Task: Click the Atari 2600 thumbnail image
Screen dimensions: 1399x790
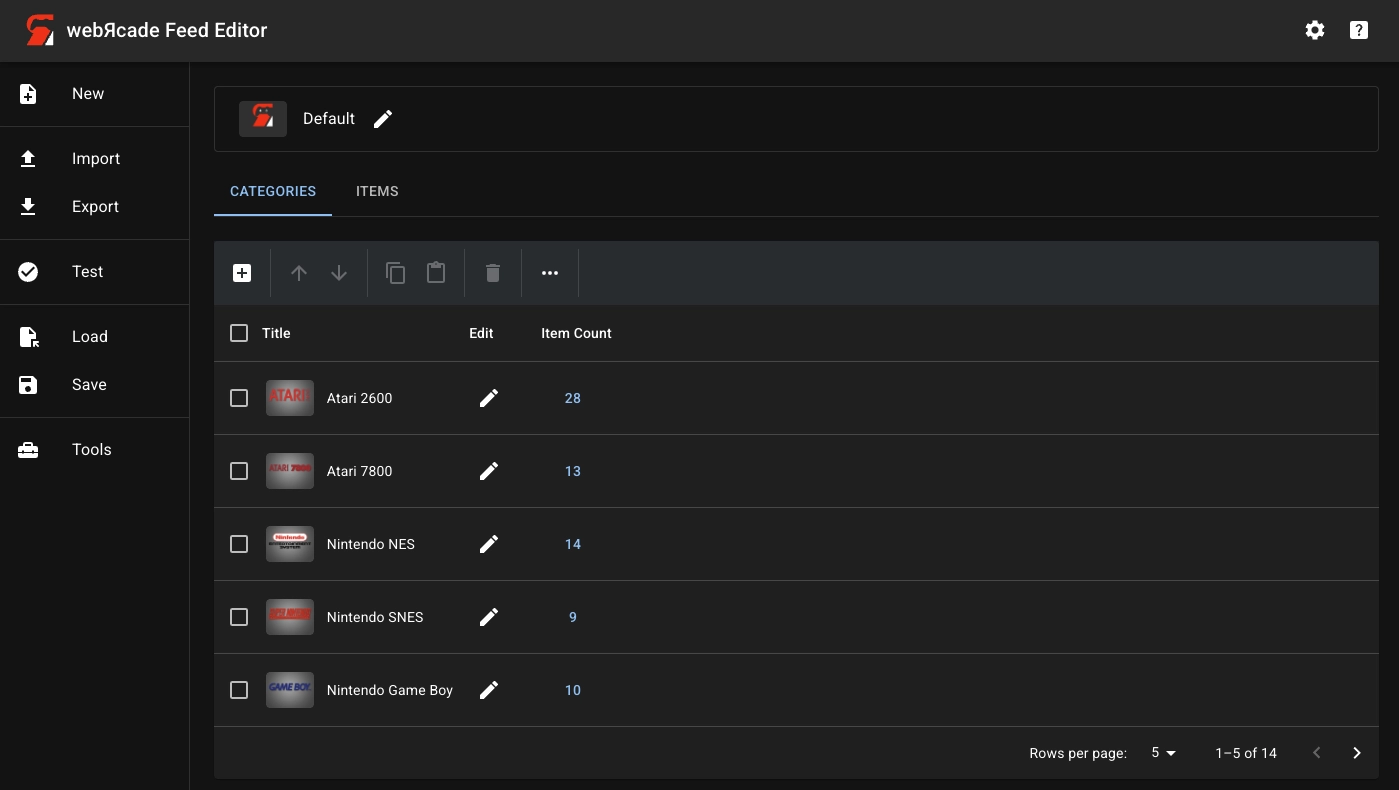Action: [290, 398]
